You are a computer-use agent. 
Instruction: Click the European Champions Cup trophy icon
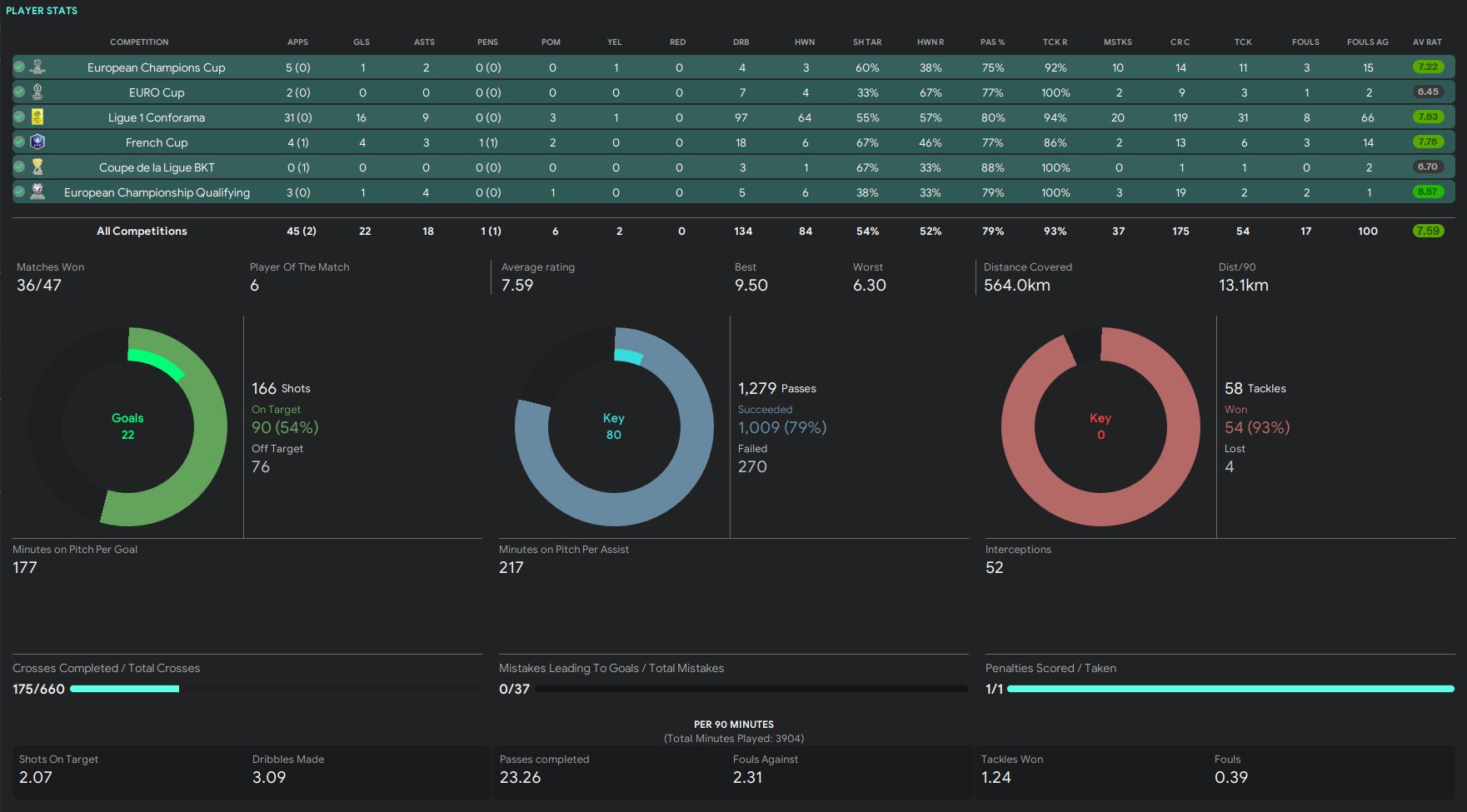pyautogui.click(x=37, y=67)
